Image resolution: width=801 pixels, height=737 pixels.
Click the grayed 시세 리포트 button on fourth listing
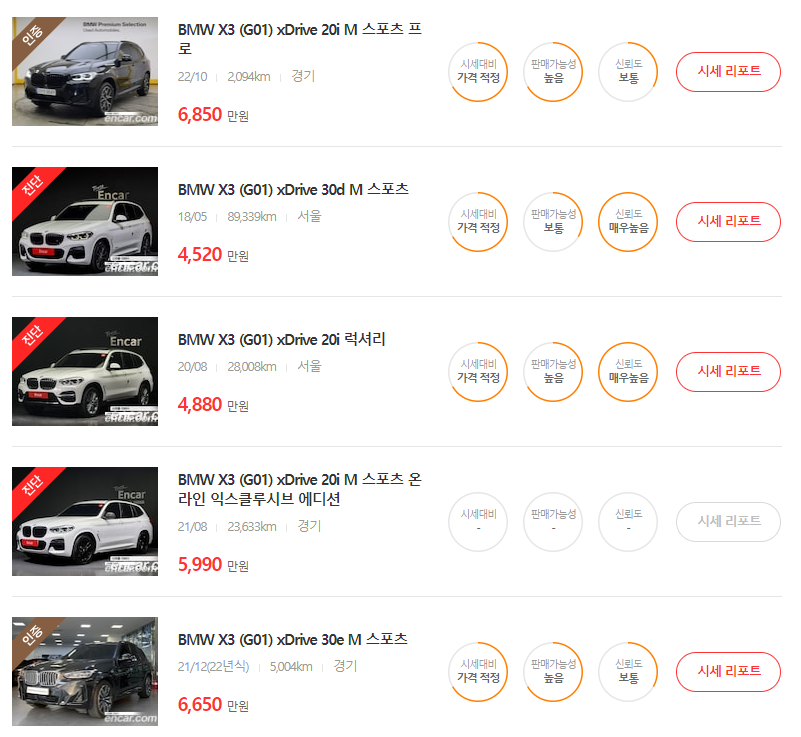[x=729, y=522]
